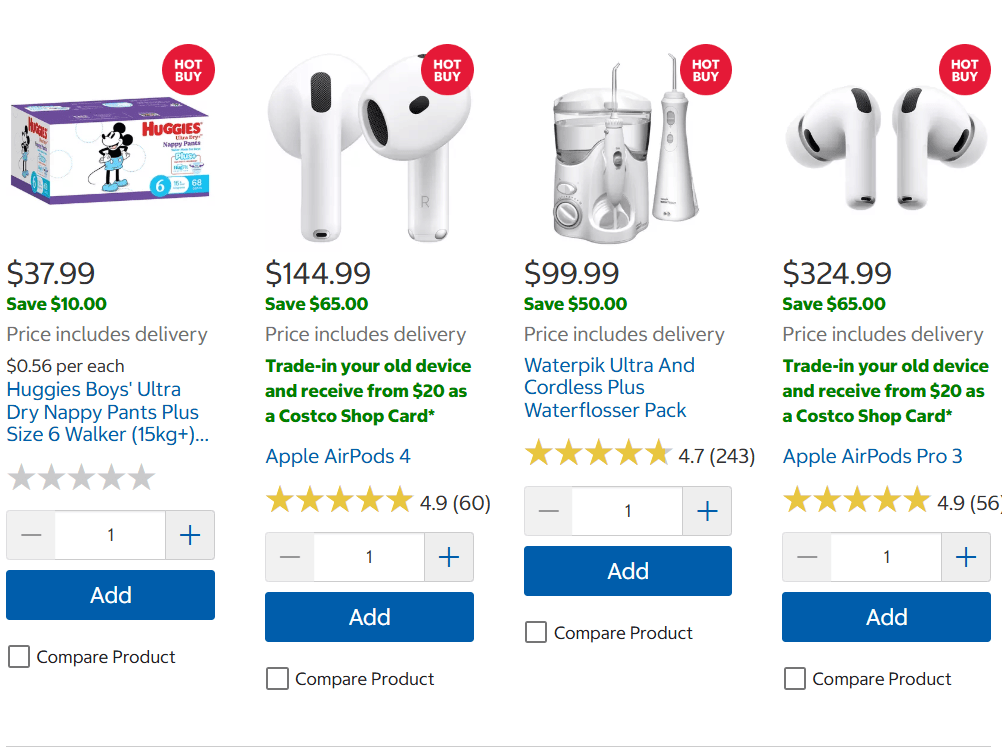Decrease quantity for Huggies Nappy Pants
1002x754 pixels.
click(31, 535)
